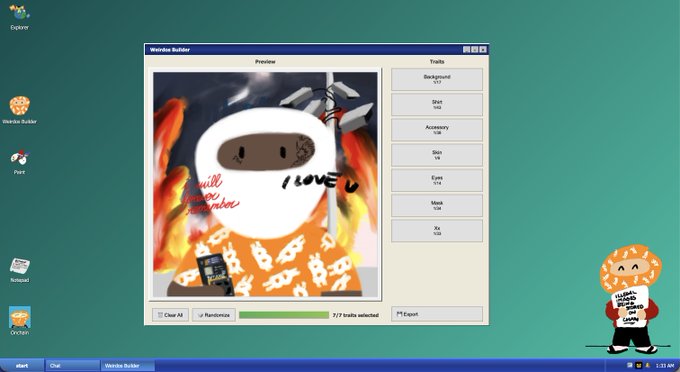Open the start menu
680x372 pixels.
[x=22, y=365]
